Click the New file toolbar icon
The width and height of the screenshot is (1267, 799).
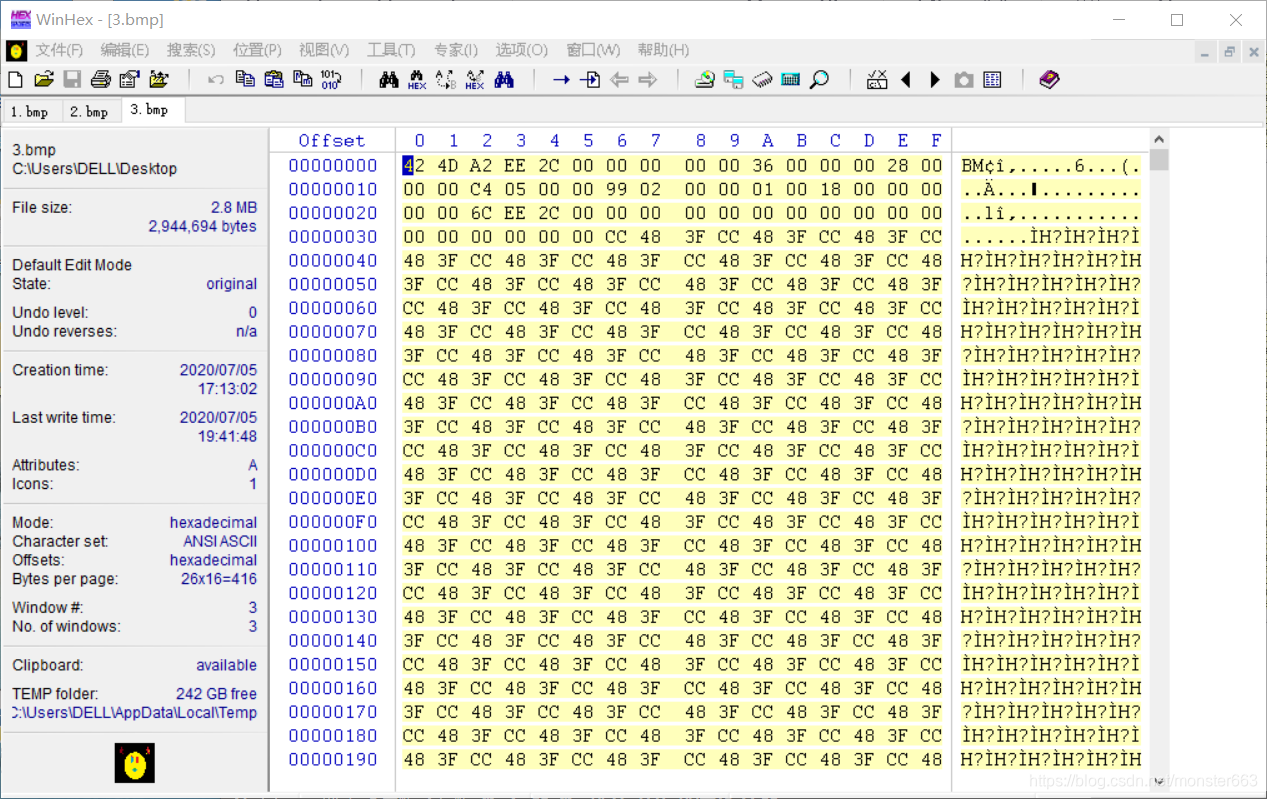[x=15, y=79]
